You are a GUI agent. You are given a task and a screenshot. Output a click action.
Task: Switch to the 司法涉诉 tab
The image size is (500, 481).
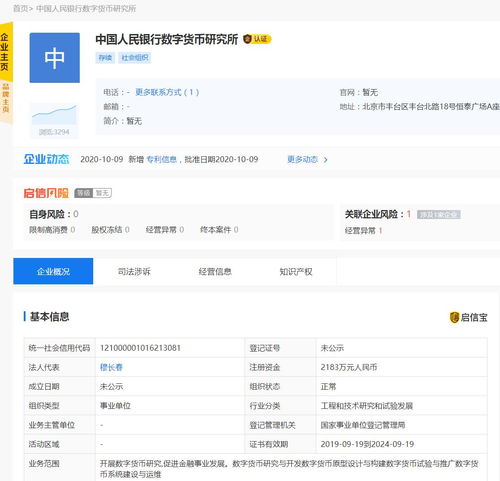click(x=134, y=271)
